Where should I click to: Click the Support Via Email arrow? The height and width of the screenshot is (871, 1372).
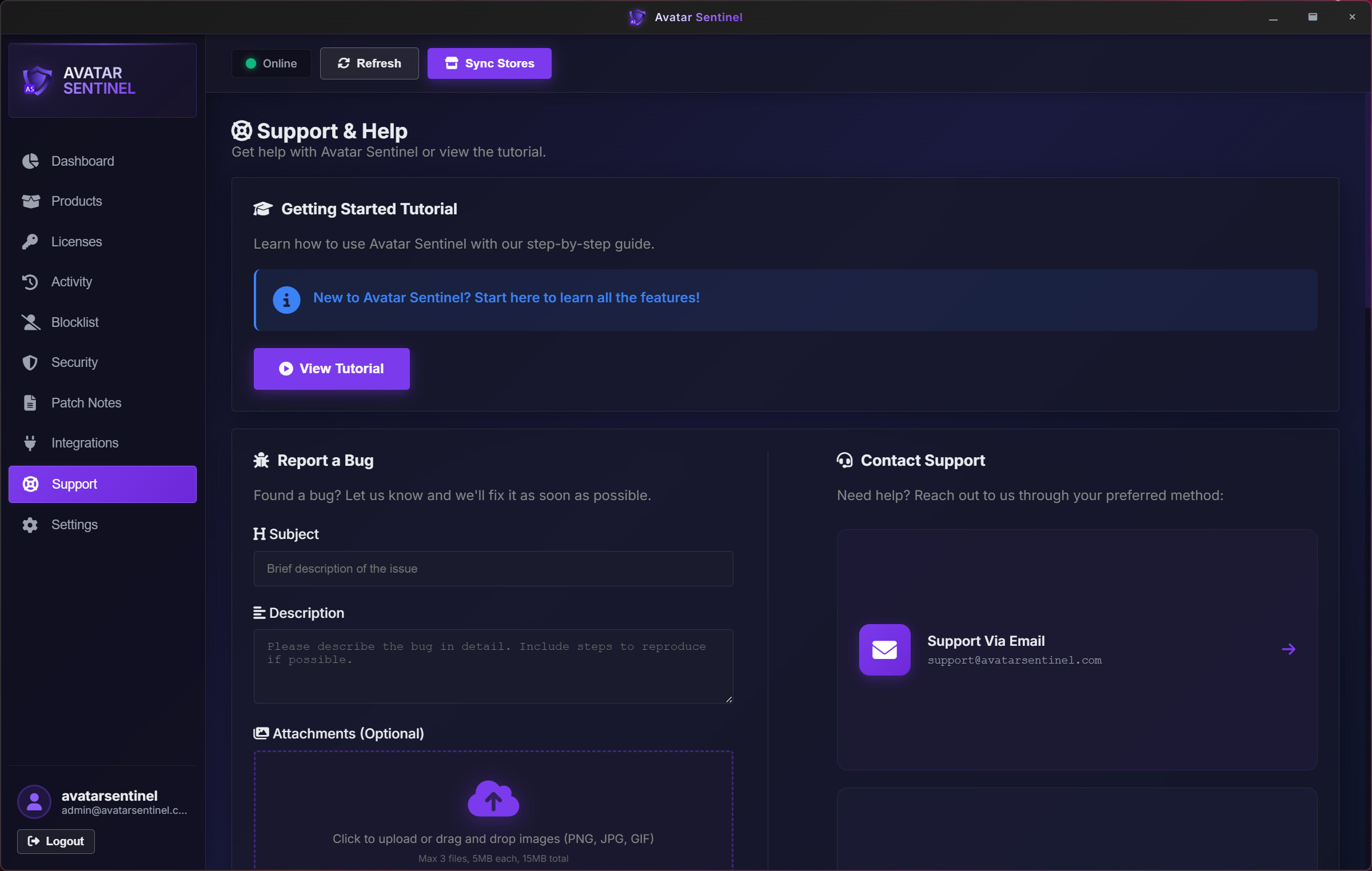pyautogui.click(x=1289, y=649)
